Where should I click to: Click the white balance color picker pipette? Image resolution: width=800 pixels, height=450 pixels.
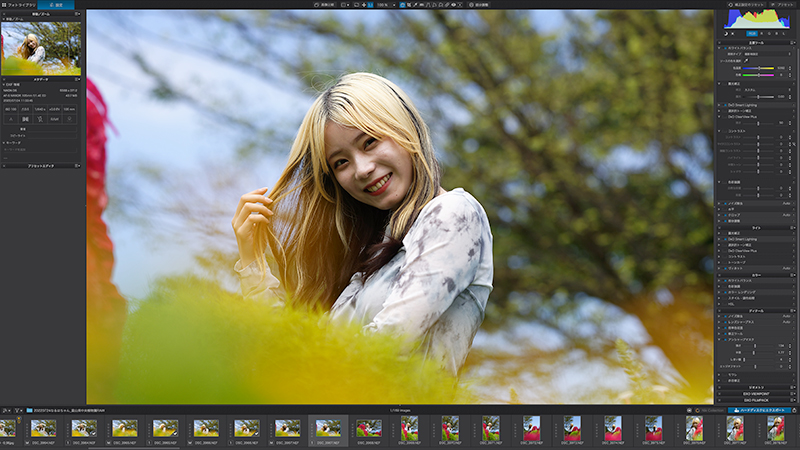pyautogui.click(x=746, y=61)
